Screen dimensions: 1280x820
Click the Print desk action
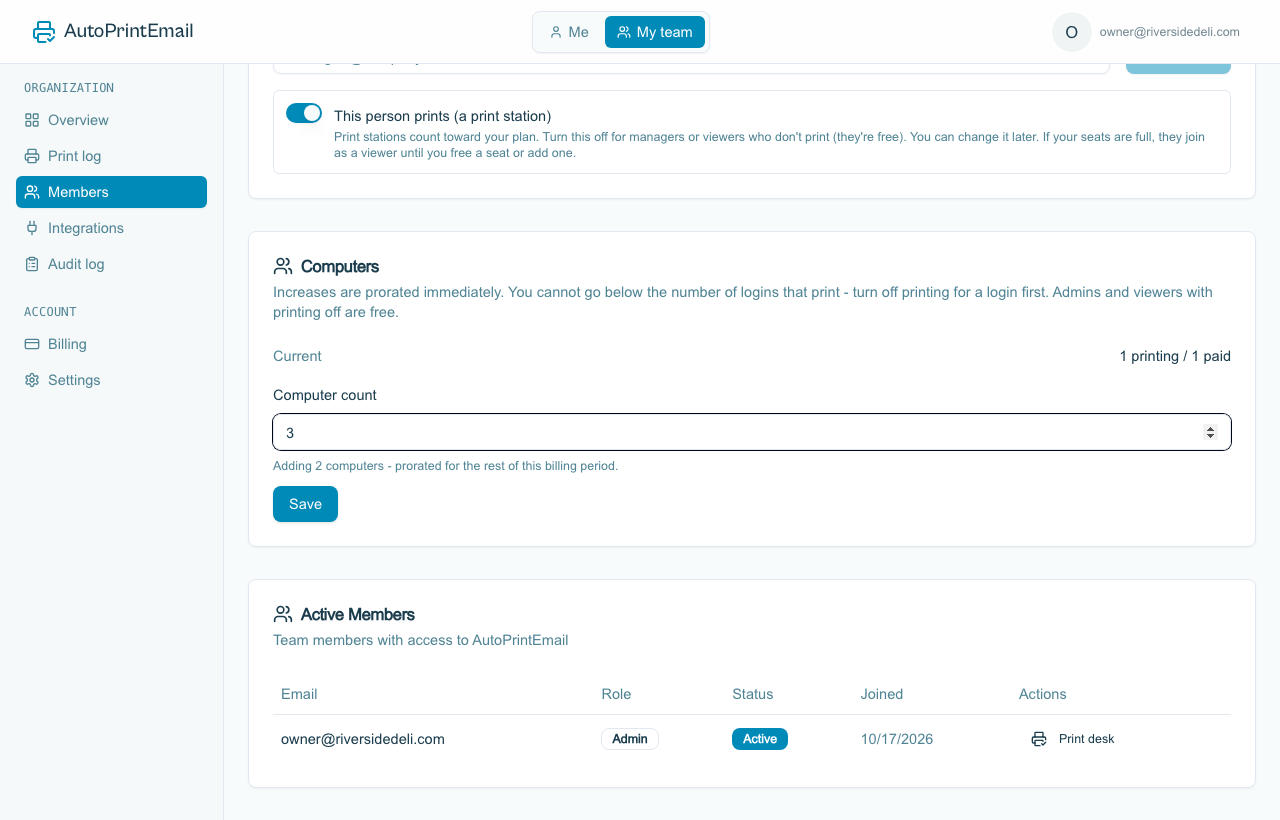pyautogui.click(x=1072, y=739)
